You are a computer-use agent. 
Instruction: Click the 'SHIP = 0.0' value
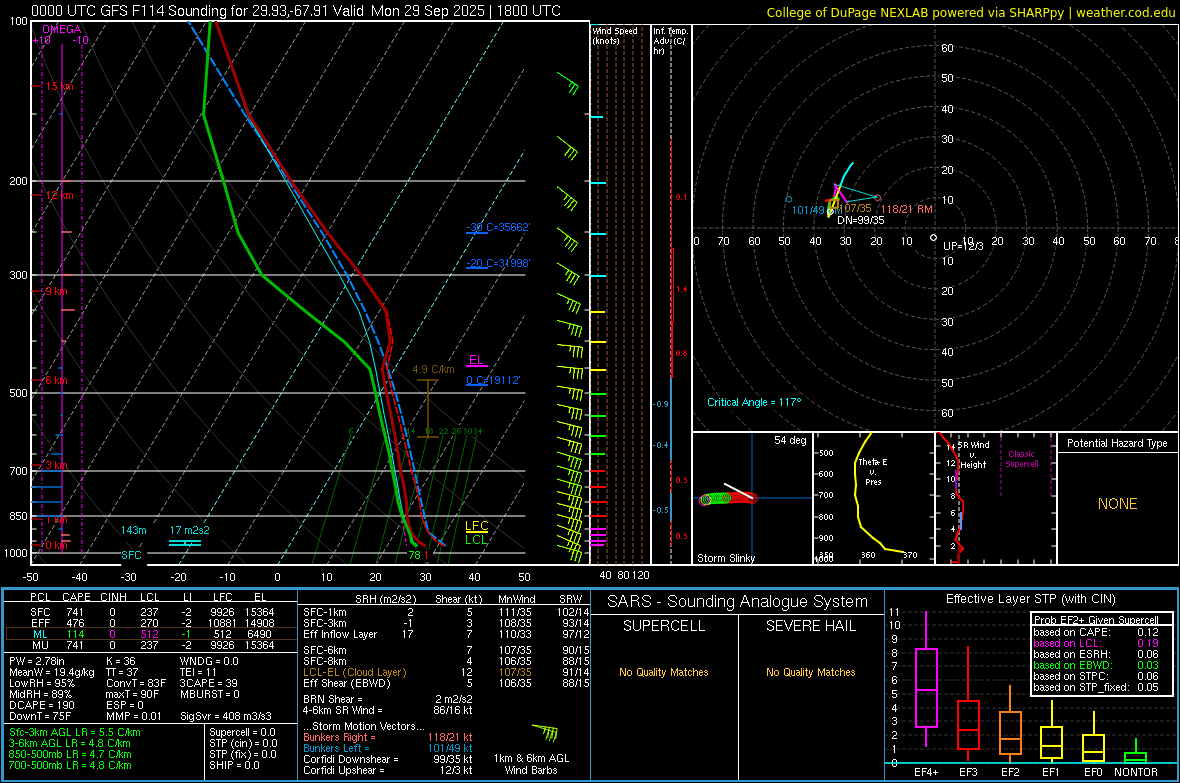tap(234, 765)
